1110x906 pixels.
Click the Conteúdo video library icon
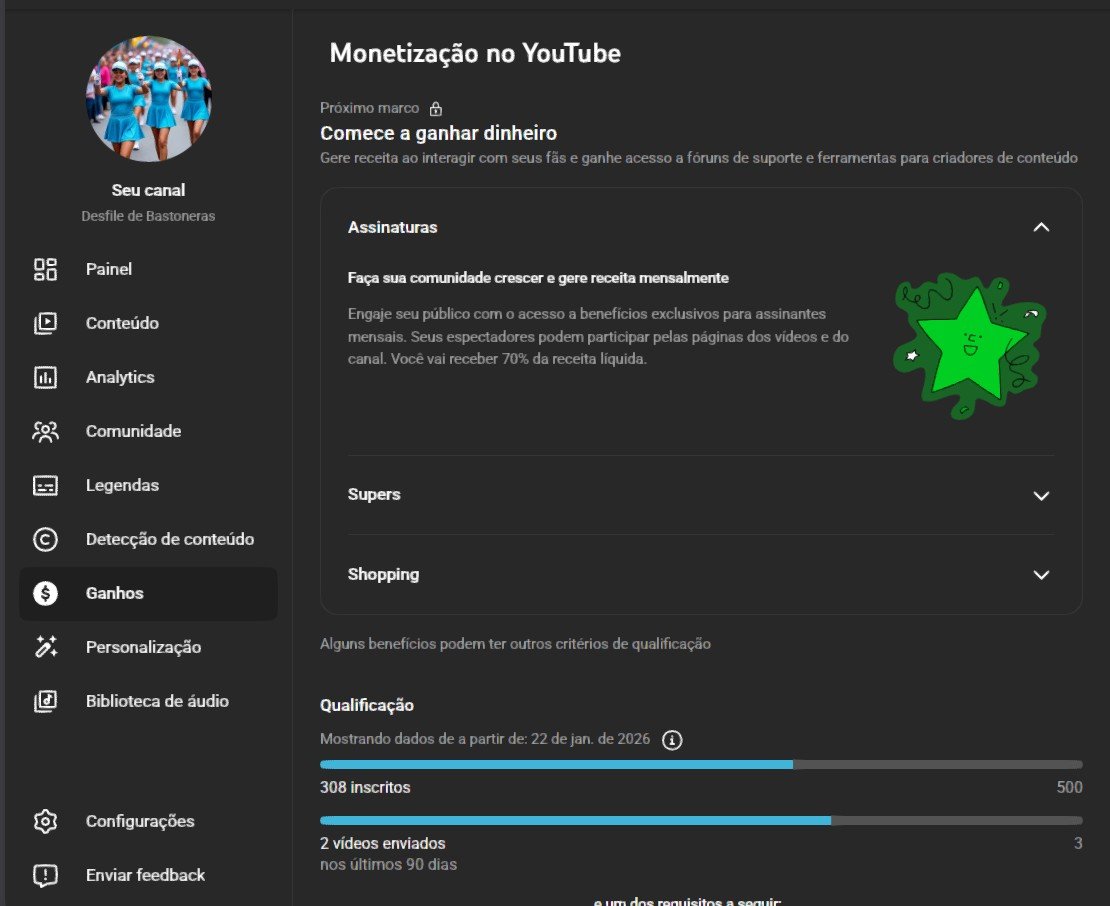pos(45,323)
